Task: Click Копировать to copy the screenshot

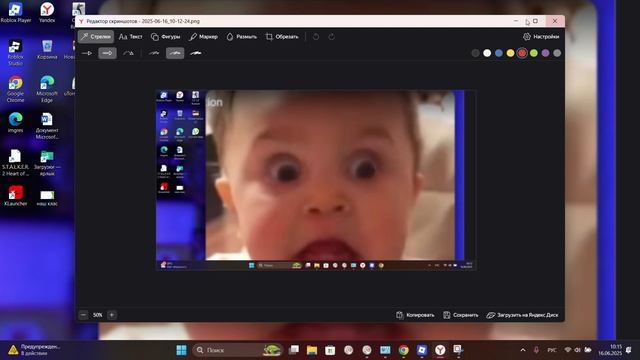Action: tap(415, 315)
